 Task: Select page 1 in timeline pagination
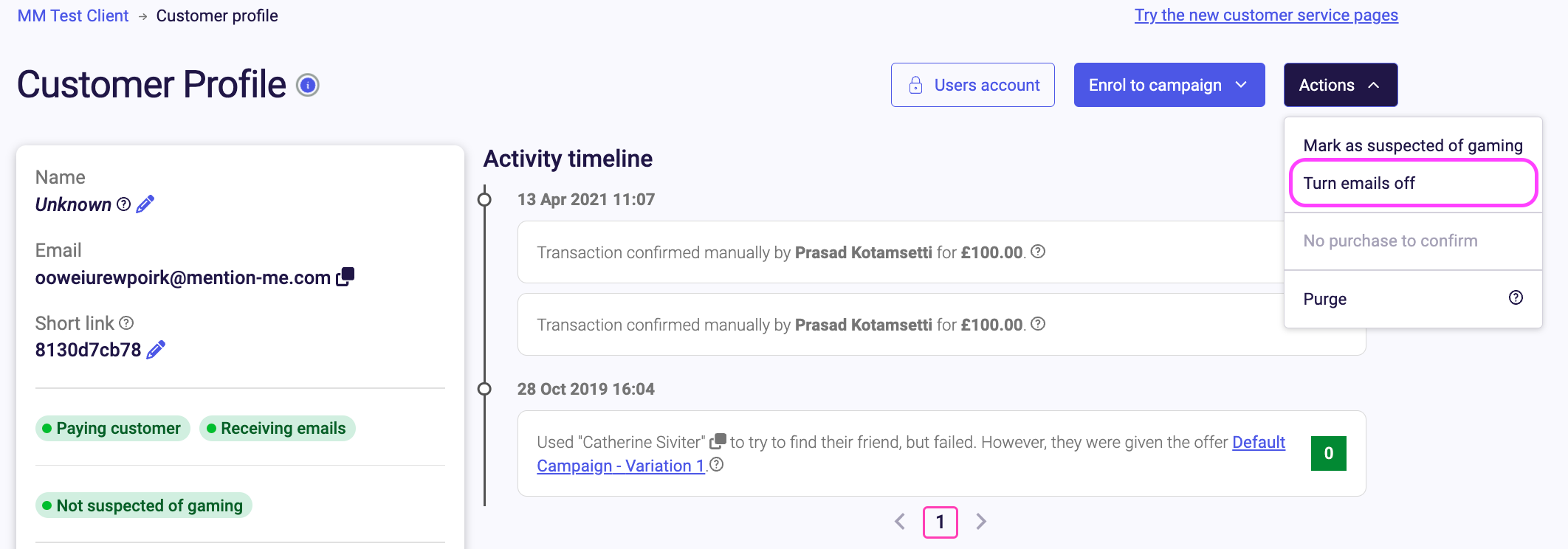pos(941,522)
